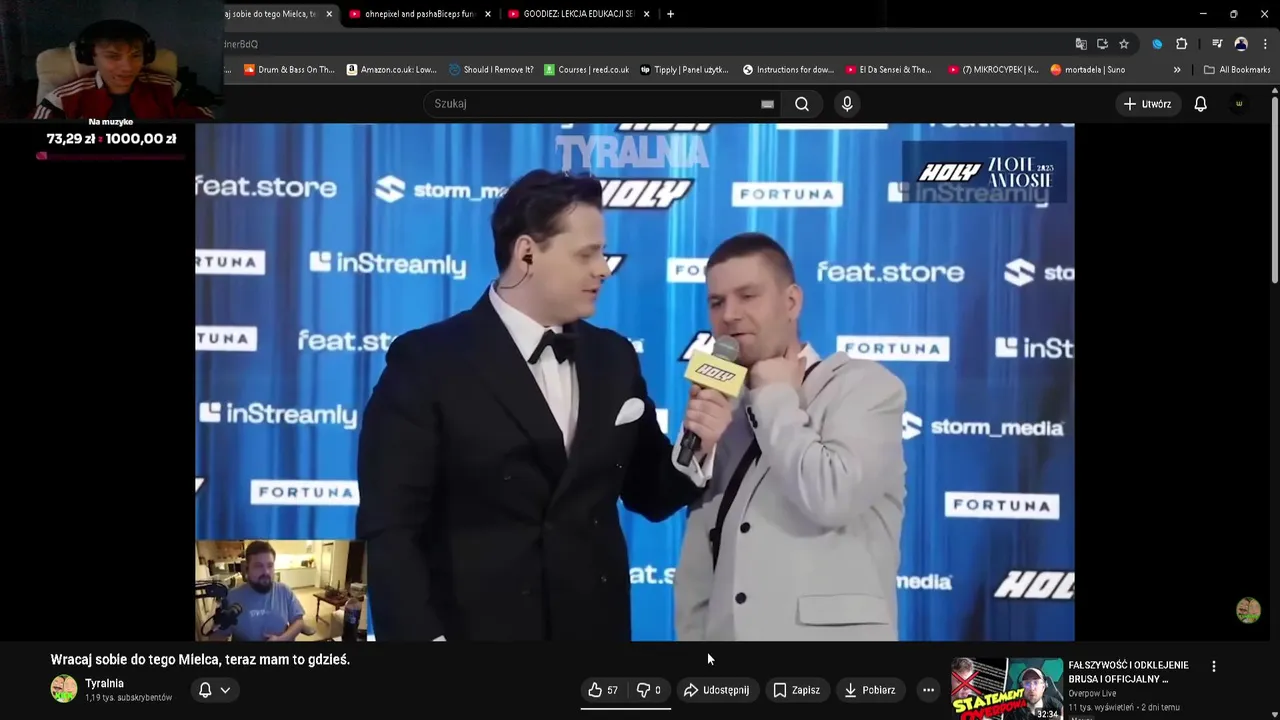Open Tipply | Panel użytk... bookmark
The height and width of the screenshot is (720, 1280).
tap(684, 70)
